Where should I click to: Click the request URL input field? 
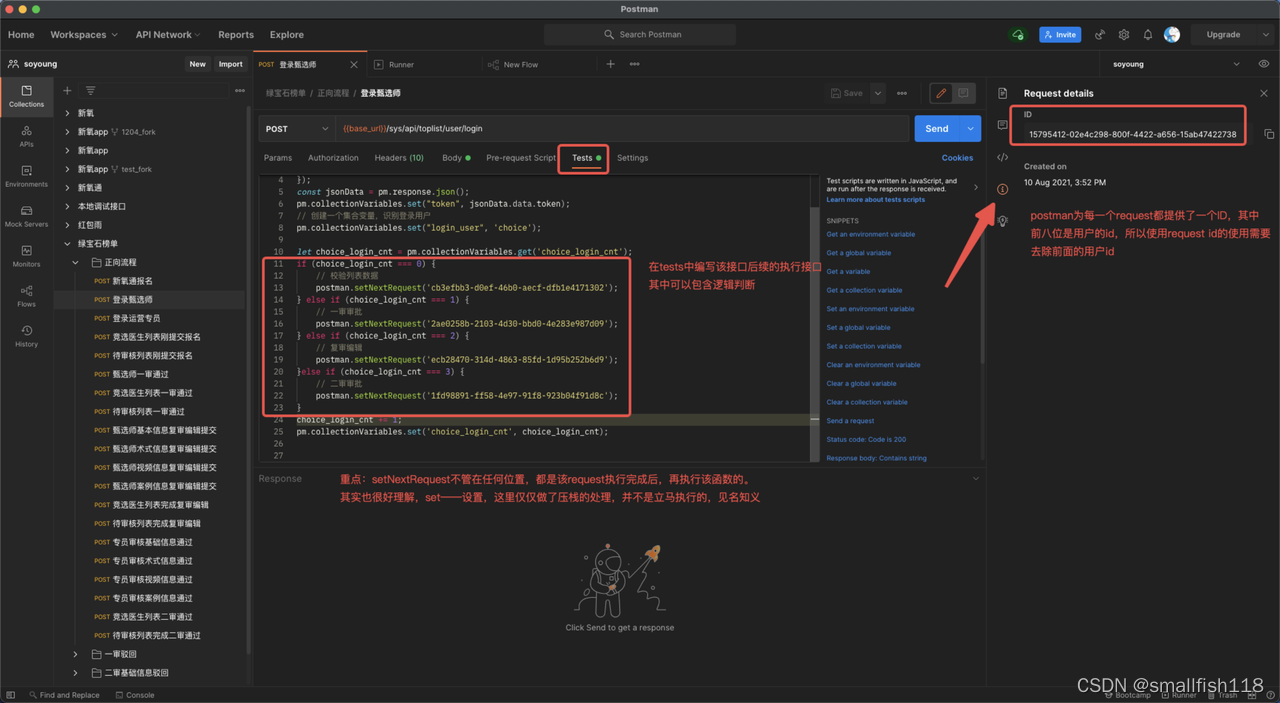point(623,128)
